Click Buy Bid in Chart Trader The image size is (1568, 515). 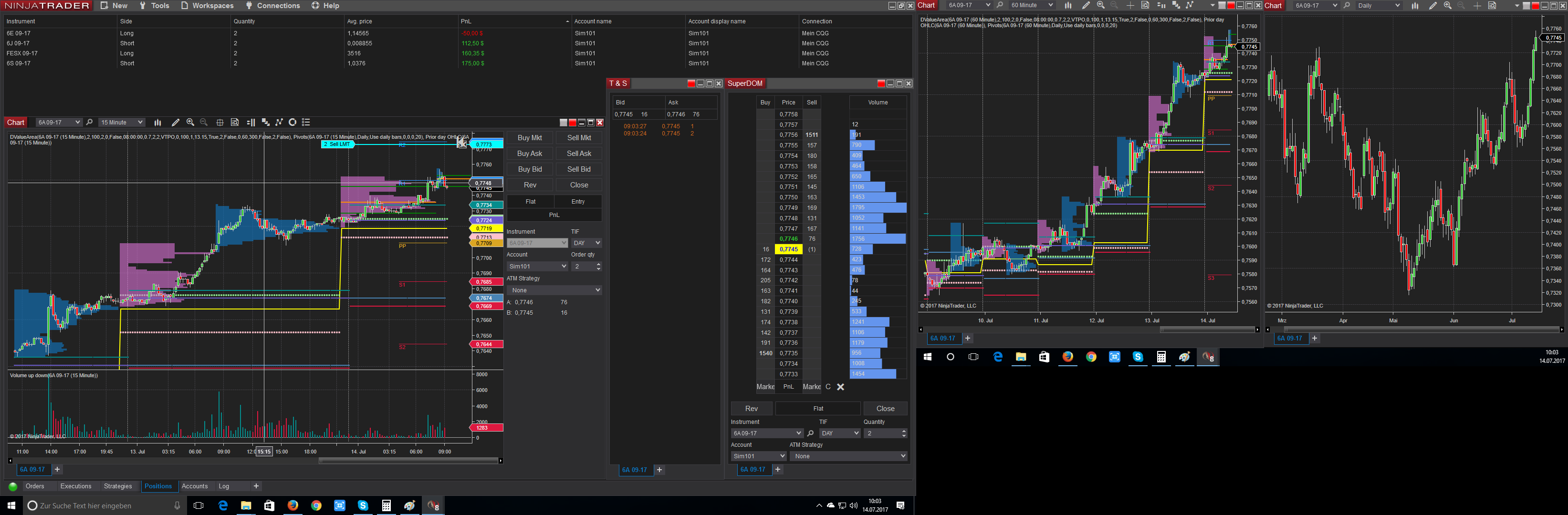(530, 170)
